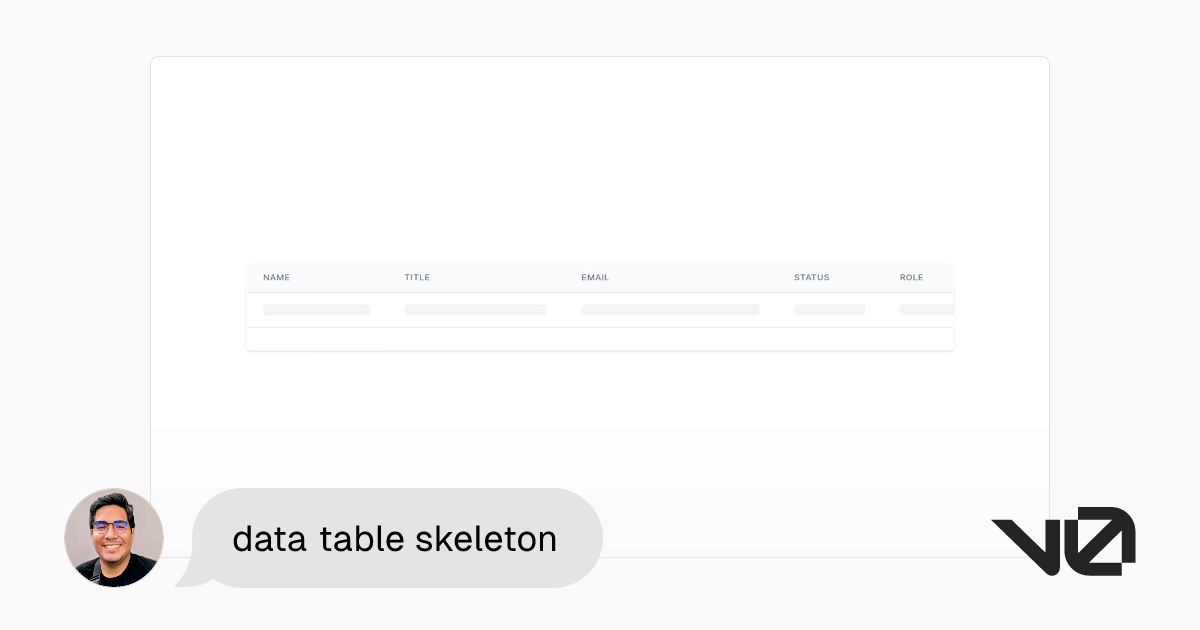Image resolution: width=1200 pixels, height=630 pixels.
Task: Click the gray skeleton loading bar under NAME
Action: [316, 309]
